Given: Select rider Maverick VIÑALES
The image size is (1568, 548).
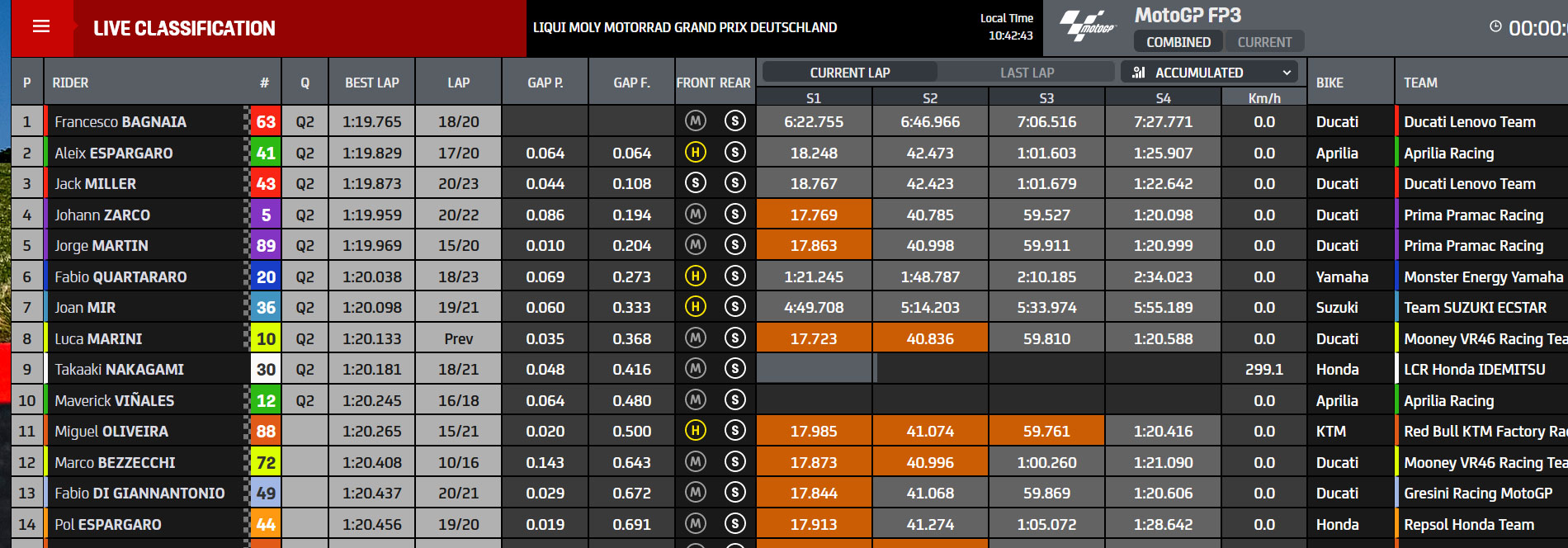Looking at the screenshot, I should click(115, 400).
